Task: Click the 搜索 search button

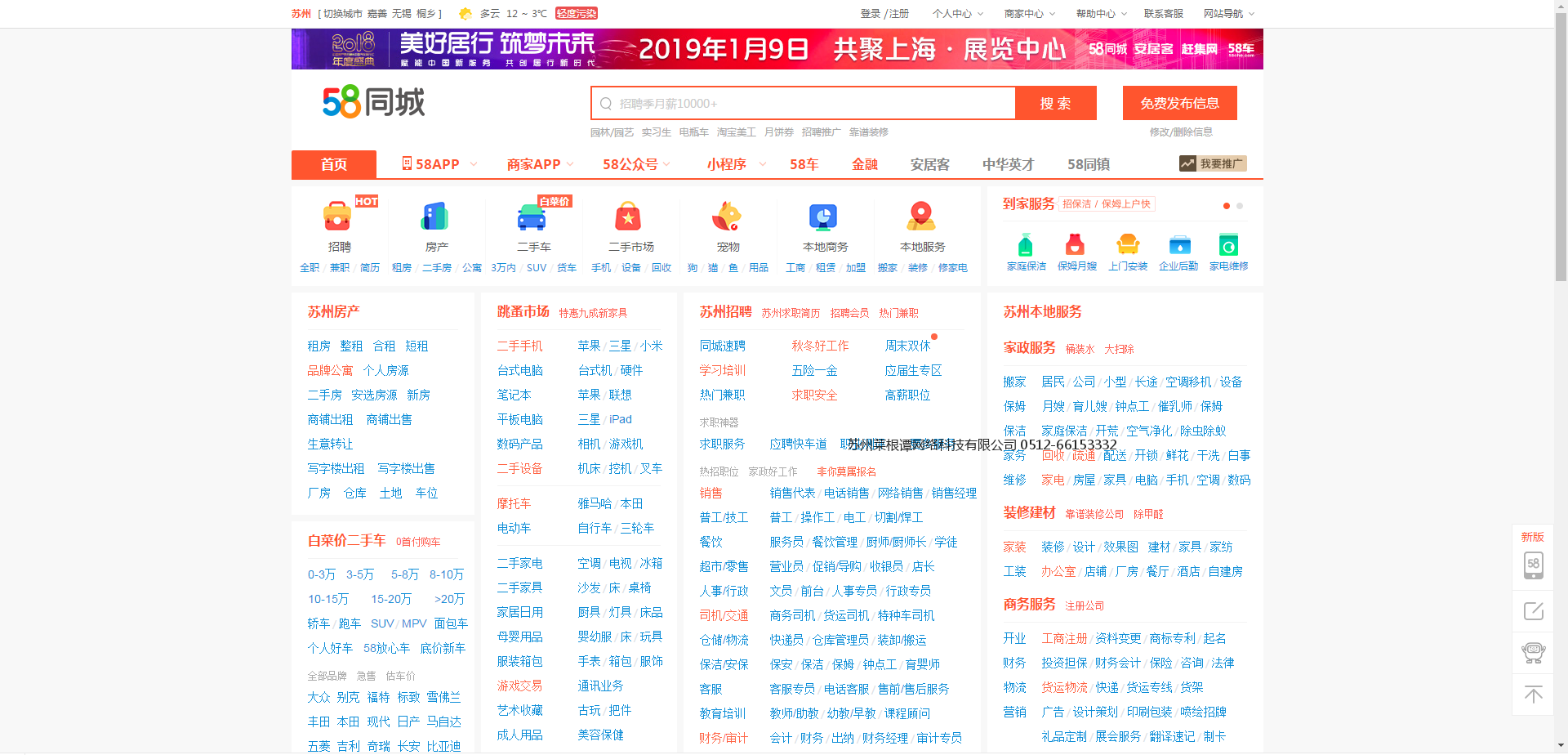Action: click(x=1055, y=104)
